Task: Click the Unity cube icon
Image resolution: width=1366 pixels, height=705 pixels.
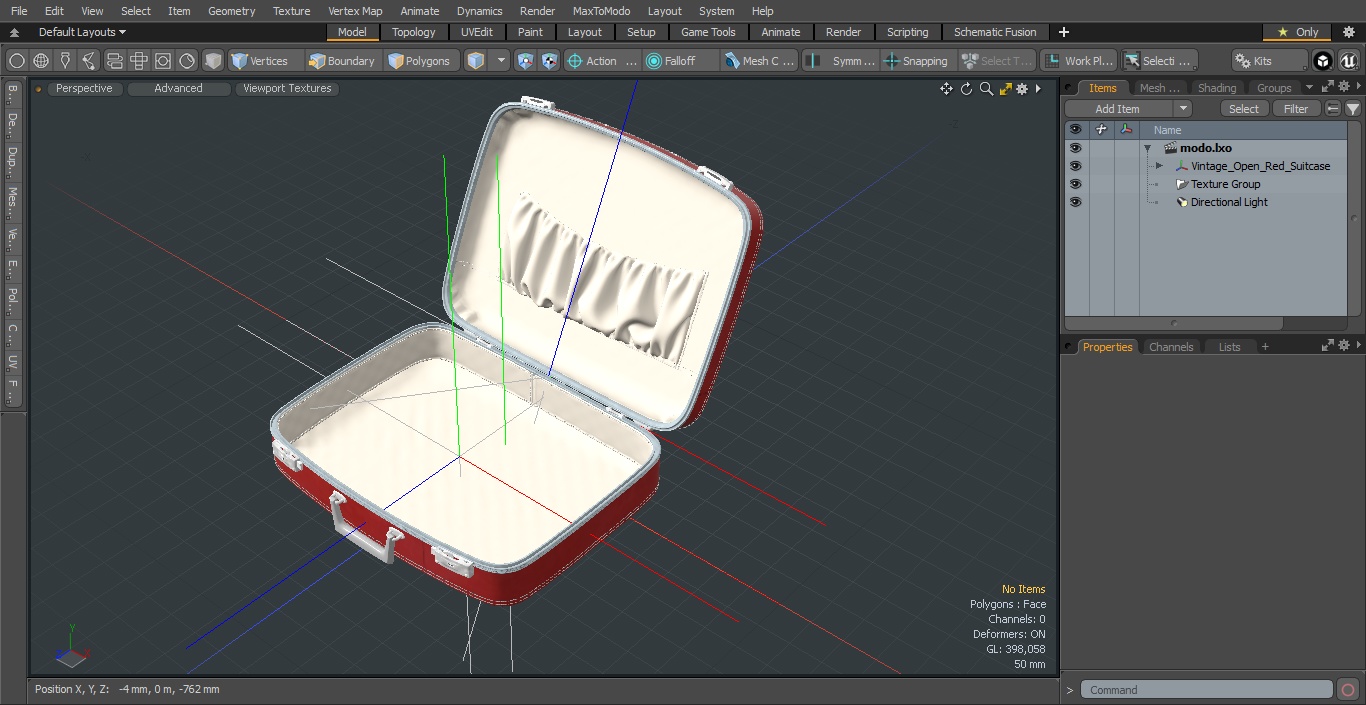Action: pyautogui.click(x=1322, y=61)
